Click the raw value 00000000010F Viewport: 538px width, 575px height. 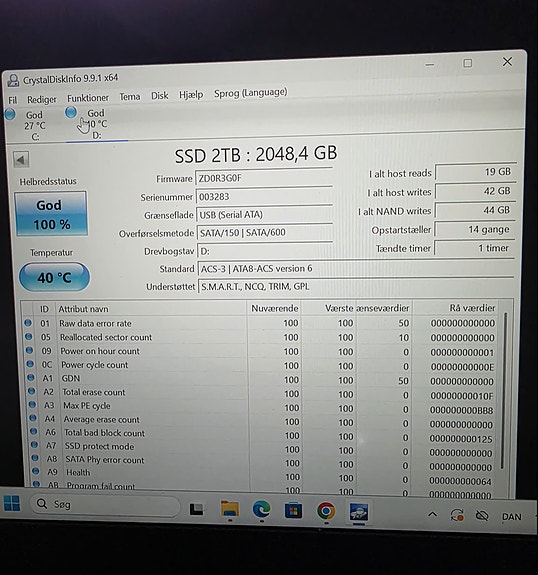click(462, 396)
